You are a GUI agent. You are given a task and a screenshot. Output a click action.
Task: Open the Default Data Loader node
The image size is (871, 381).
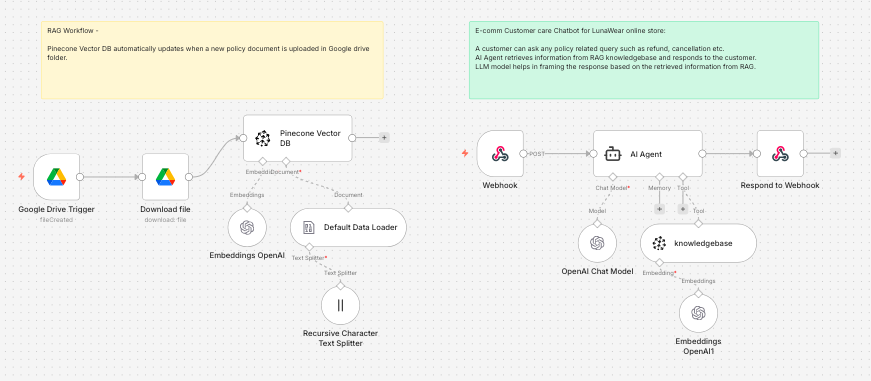click(348, 228)
